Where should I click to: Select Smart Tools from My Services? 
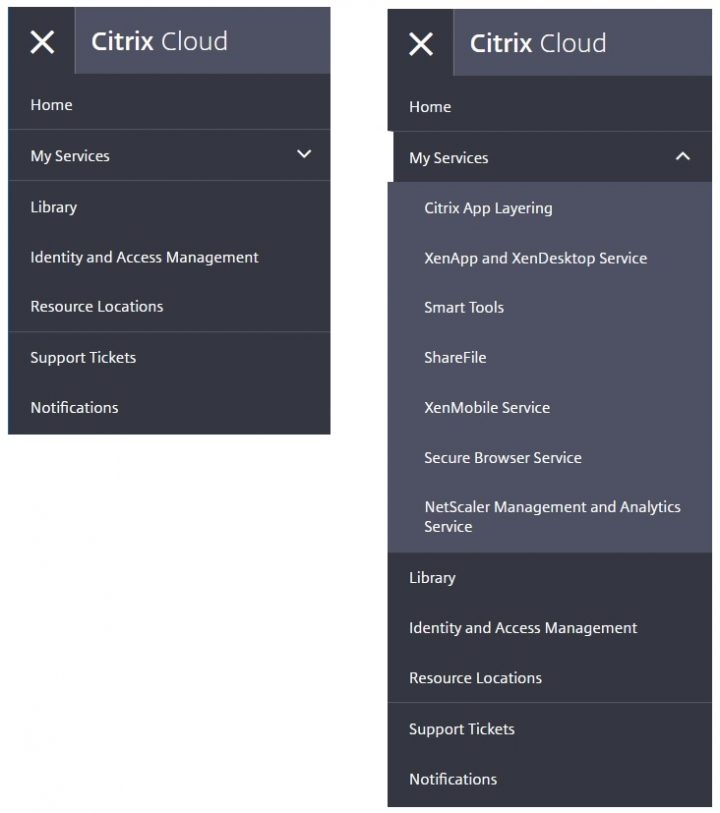(464, 307)
